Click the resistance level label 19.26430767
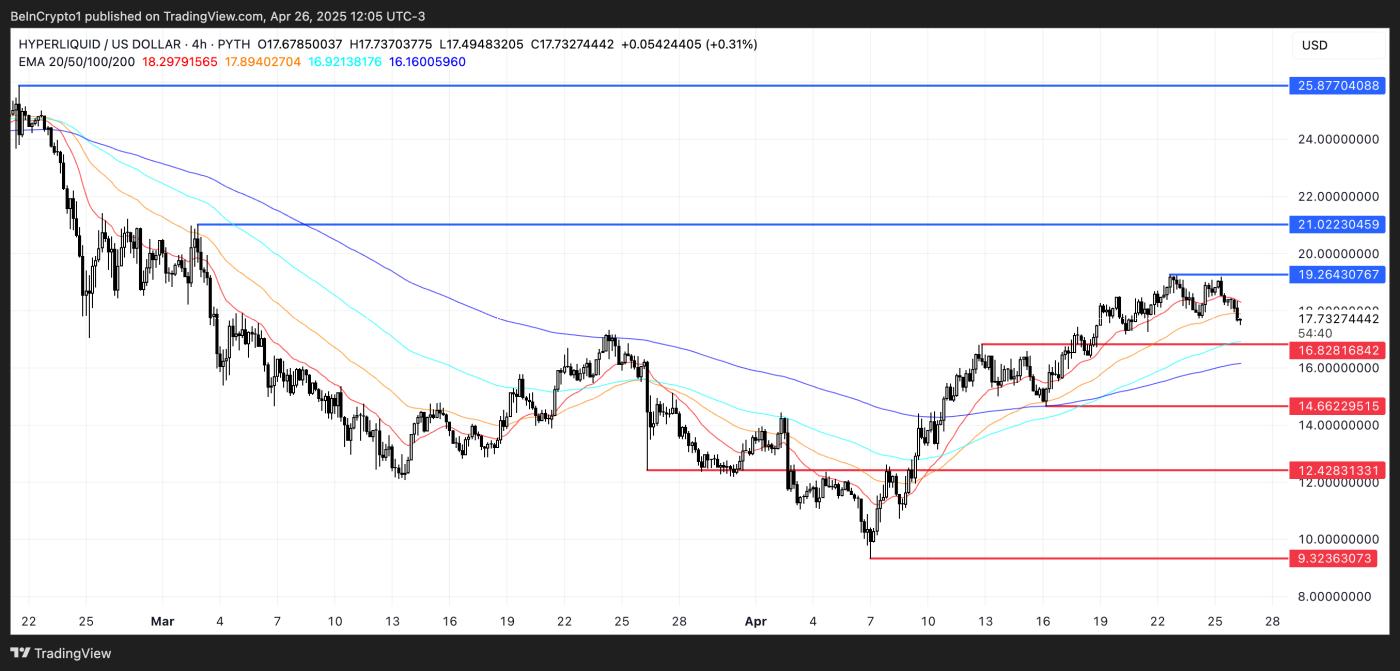1400x671 pixels. coord(1337,274)
